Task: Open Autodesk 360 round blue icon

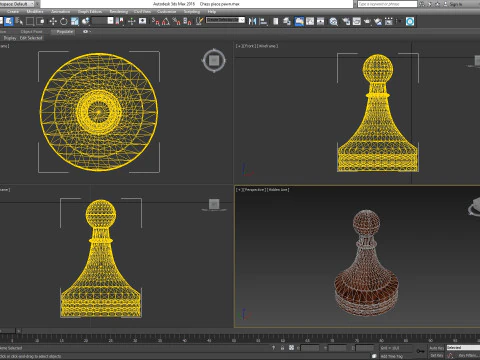Action: tap(410, 21)
